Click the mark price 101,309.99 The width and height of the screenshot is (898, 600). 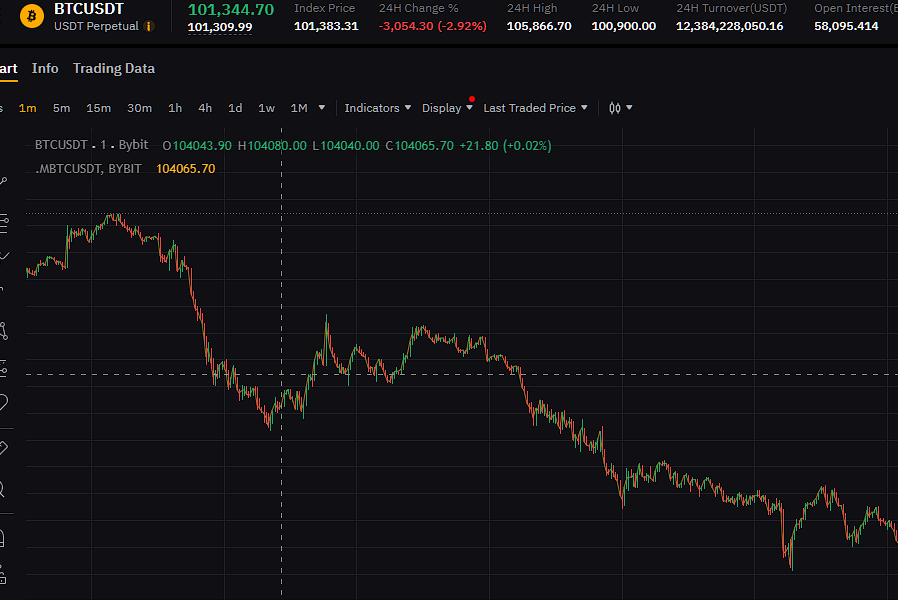click(220, 27)
